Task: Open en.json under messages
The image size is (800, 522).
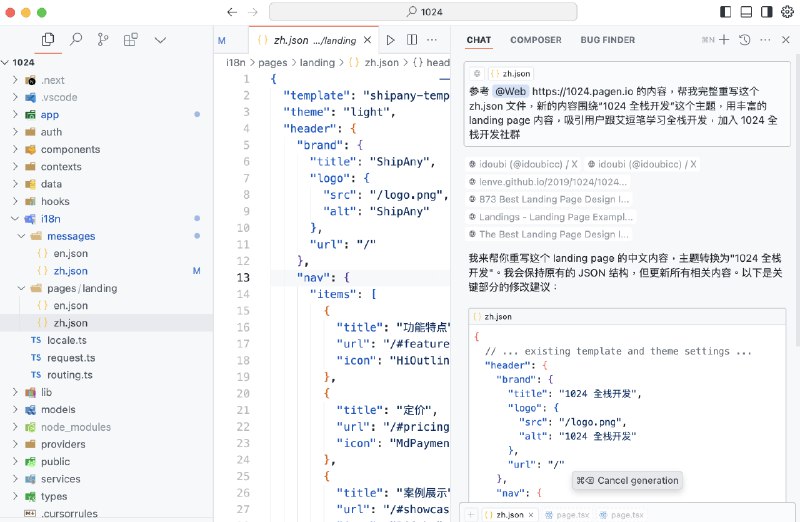Action: pos(70,253)
